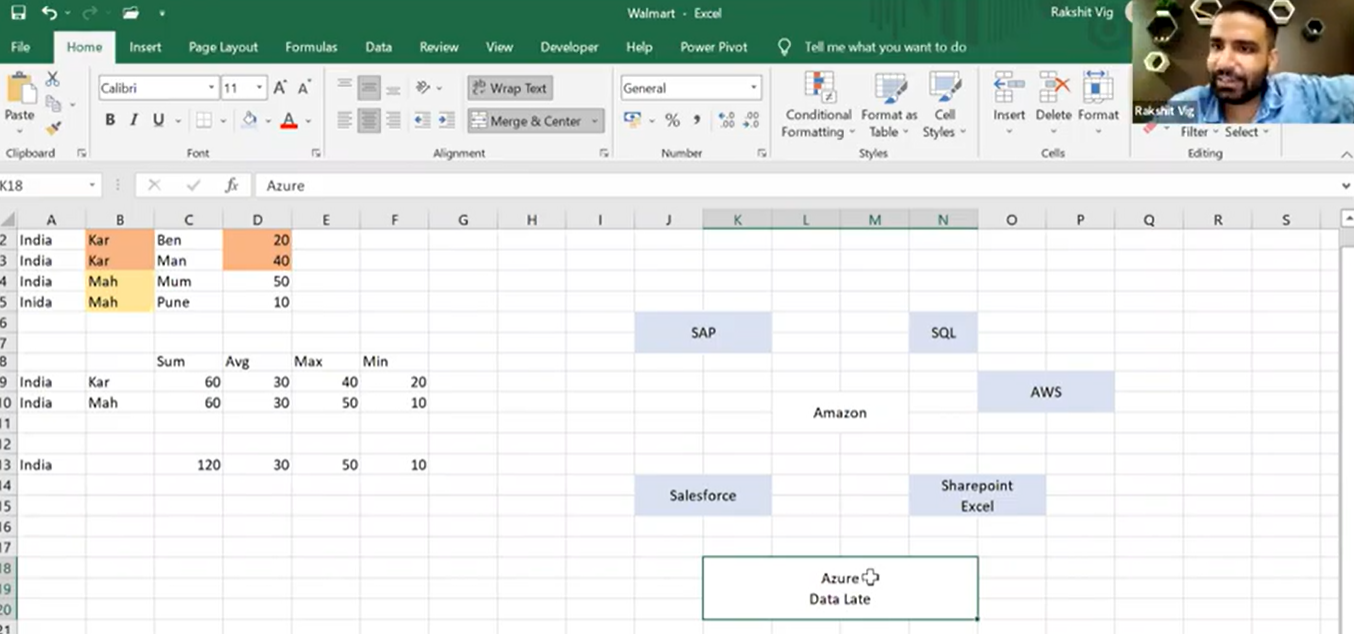
Task: Open the Merge & Center dropdown arrow
Action: click(595, 121)
